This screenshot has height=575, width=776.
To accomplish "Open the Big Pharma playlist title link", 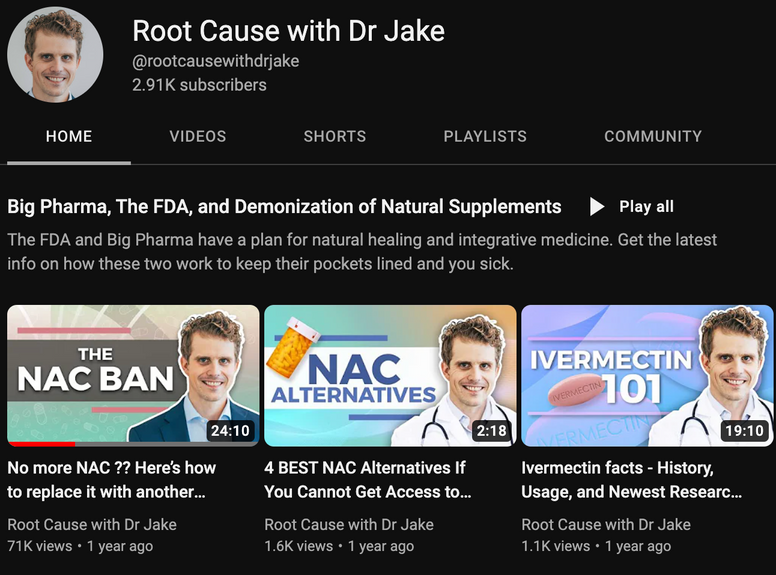I will [x=284, y=207].
